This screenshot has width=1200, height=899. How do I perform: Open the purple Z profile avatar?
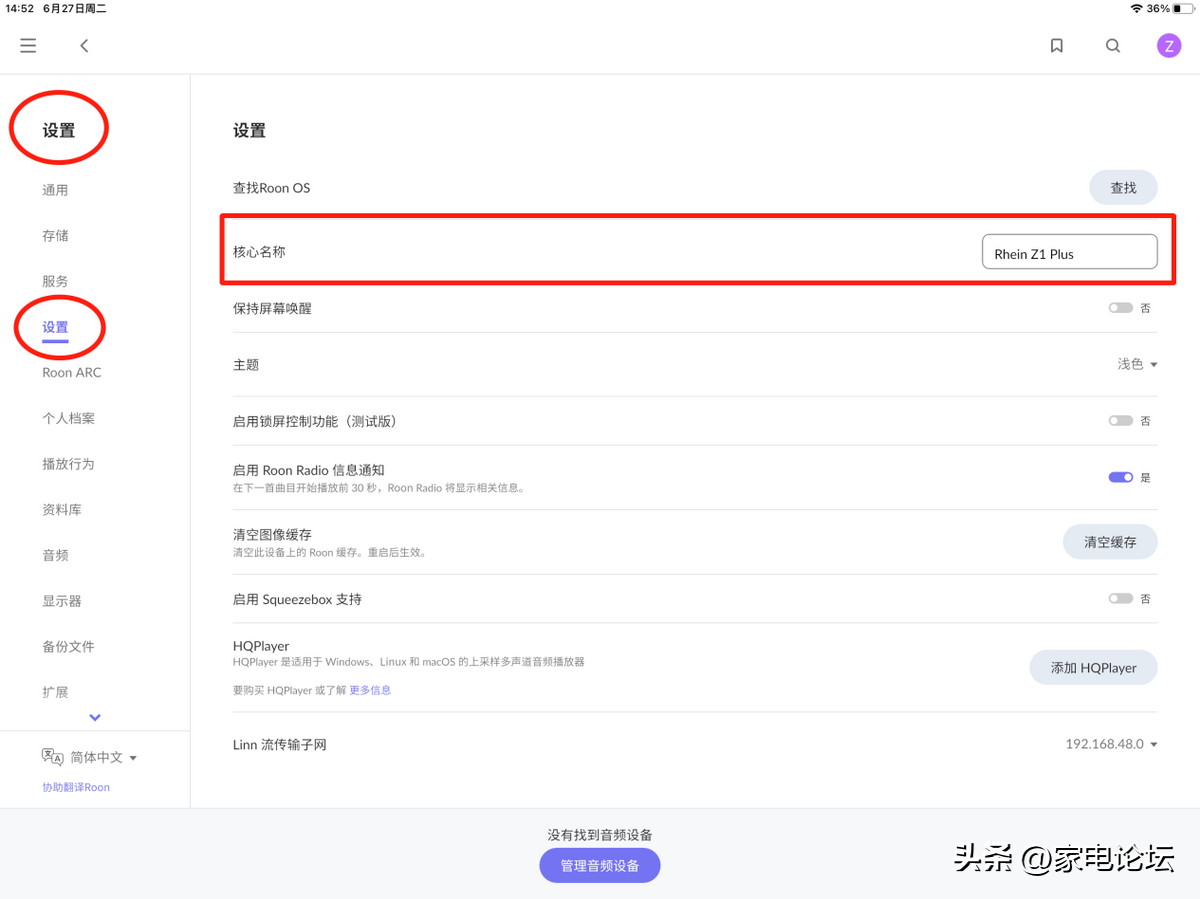click(x=1168, y=46)
